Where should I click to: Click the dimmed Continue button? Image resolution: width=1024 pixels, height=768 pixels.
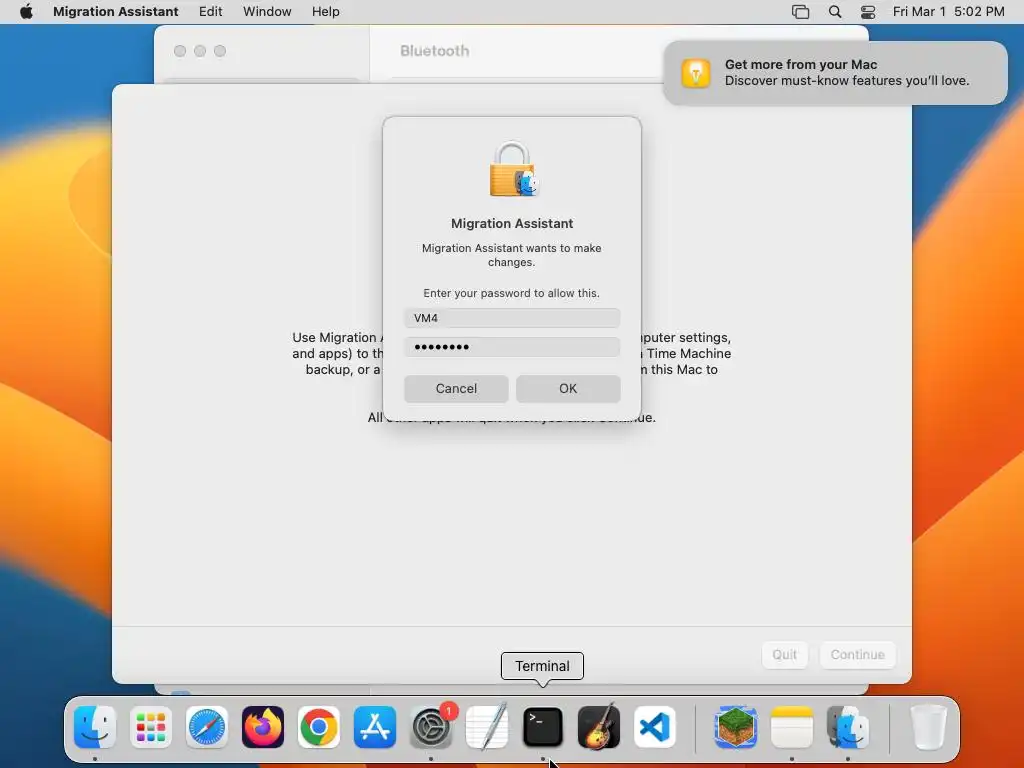(857, 654)
